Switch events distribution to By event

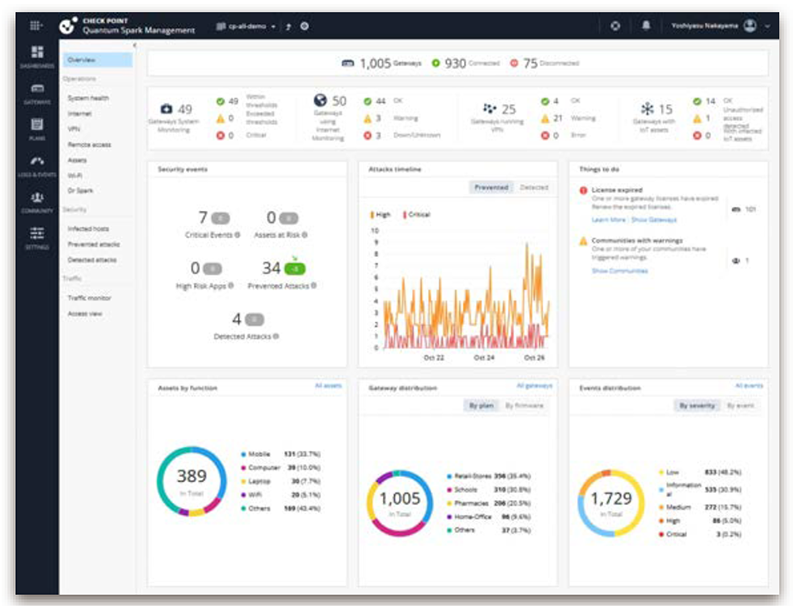point(740,405)
